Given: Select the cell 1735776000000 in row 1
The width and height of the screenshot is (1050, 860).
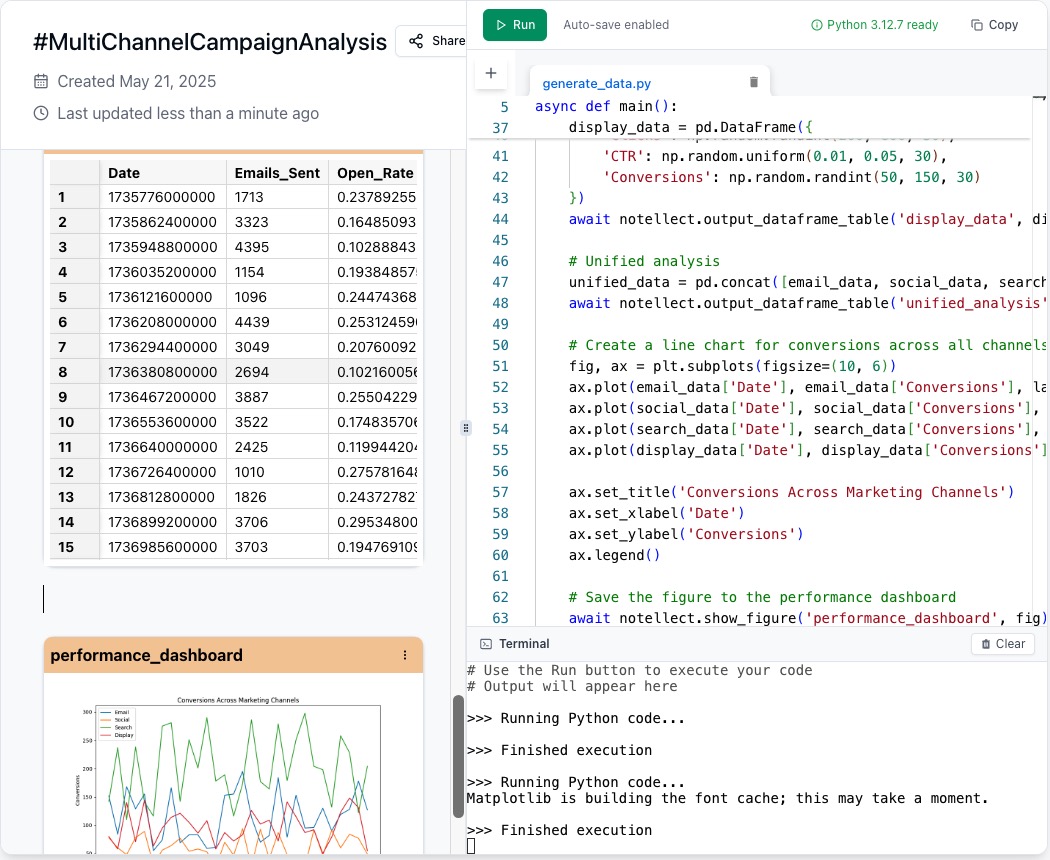Looking at the screenshot, I should [163, 197].
